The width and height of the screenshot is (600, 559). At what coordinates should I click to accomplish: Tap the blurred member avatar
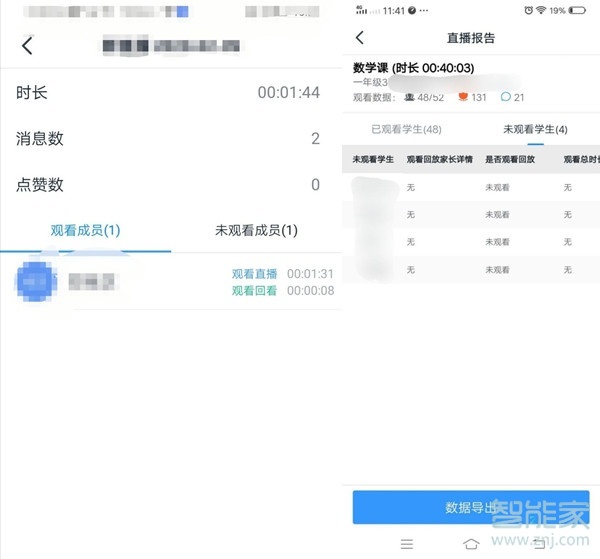[37, 281]
